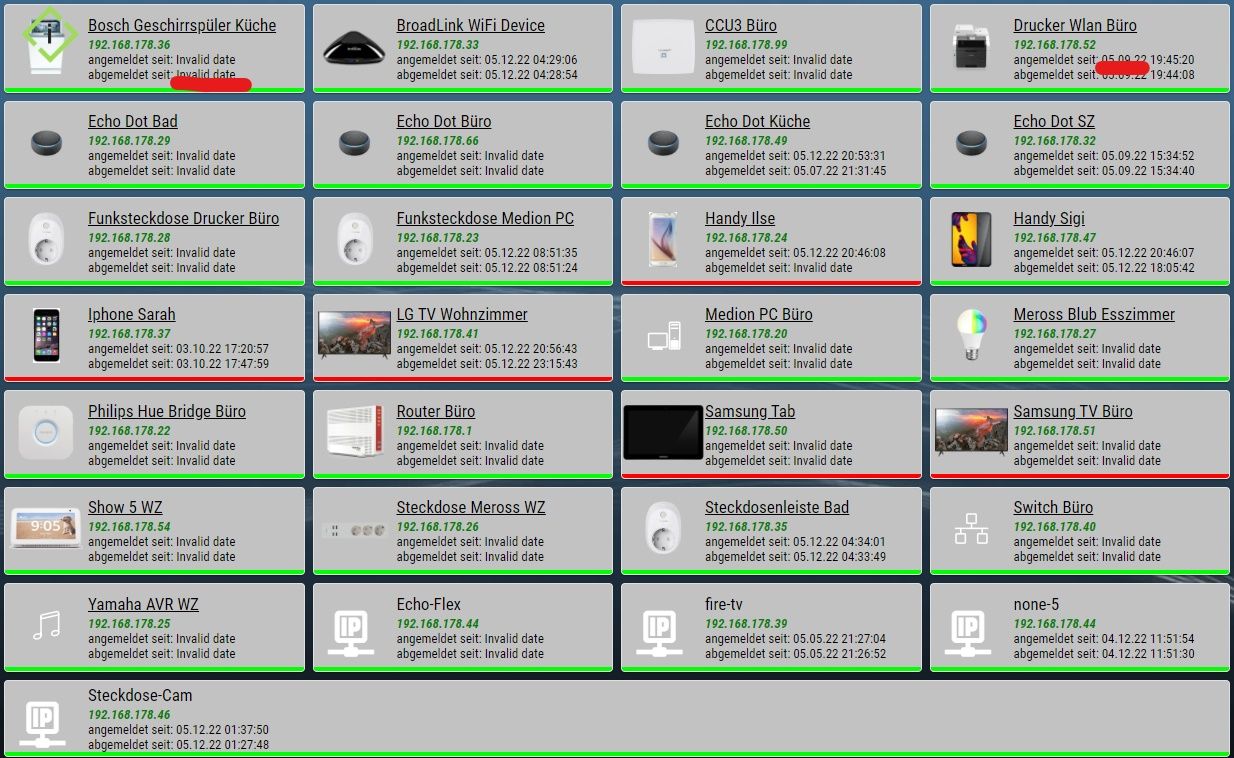Click timestamp 04.12.22 11:51:54
Viewport: 1234px width, 758px height.
1148,639
